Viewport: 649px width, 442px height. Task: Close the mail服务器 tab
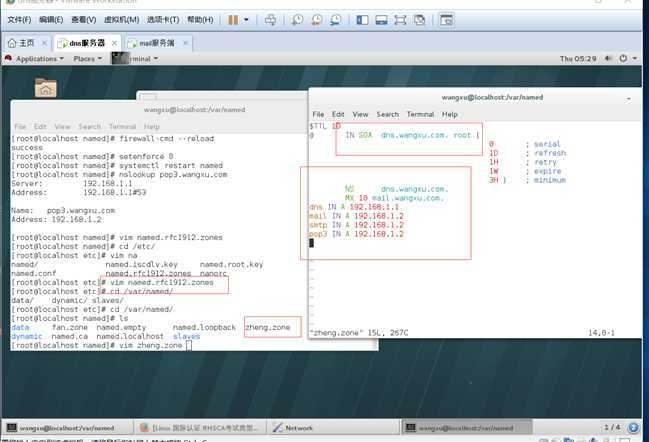(x=185, y=43)
